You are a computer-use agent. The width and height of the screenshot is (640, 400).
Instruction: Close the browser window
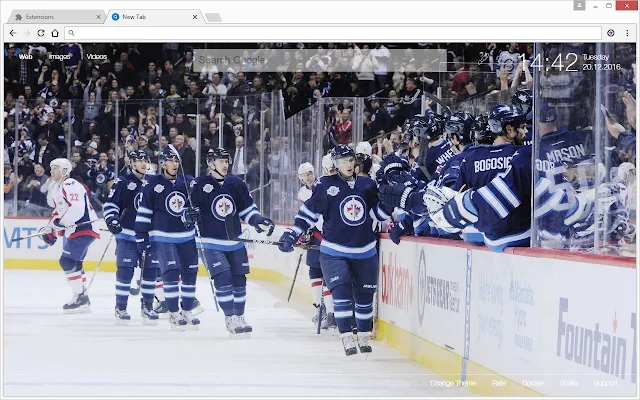pos(627,6)
